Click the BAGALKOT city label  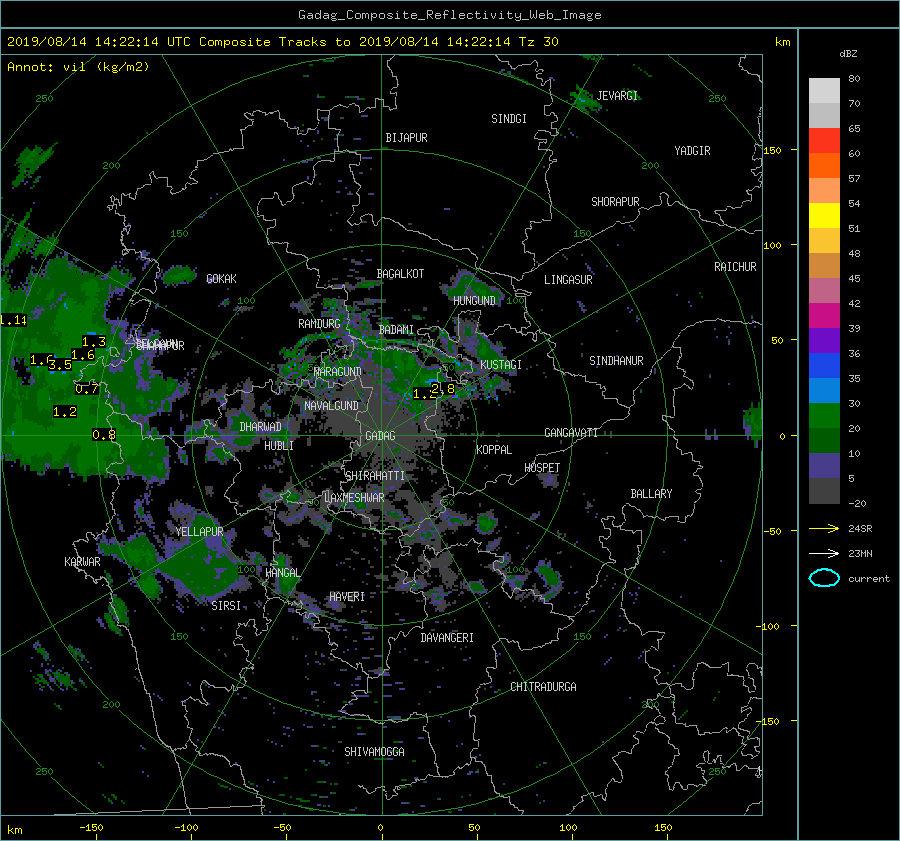[x=400, y=274]
